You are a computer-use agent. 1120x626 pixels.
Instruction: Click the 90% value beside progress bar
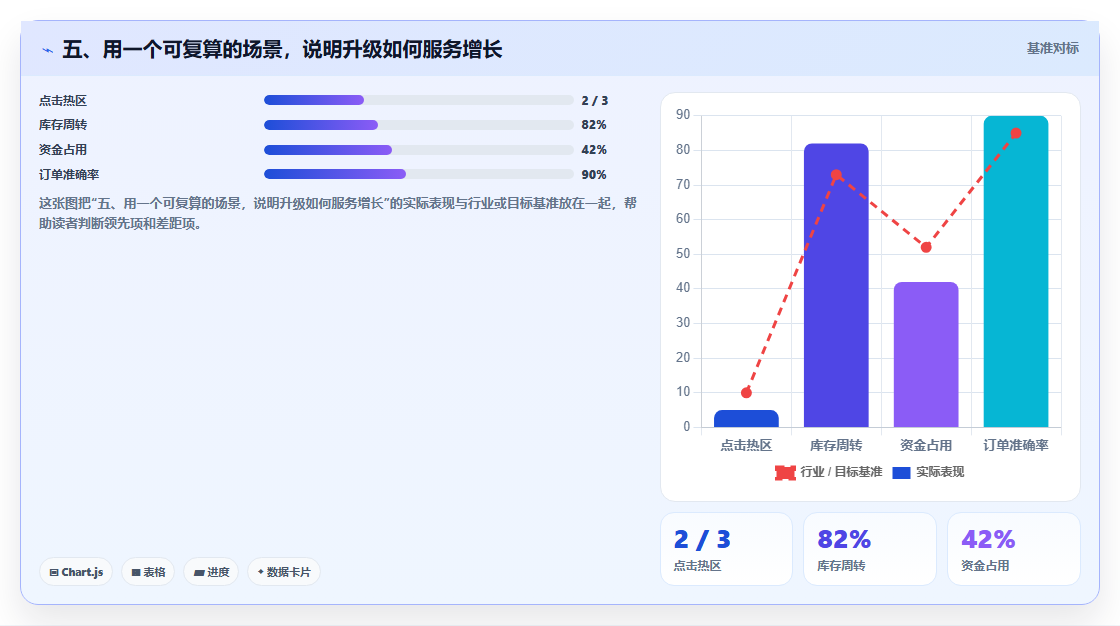(594, 175)
